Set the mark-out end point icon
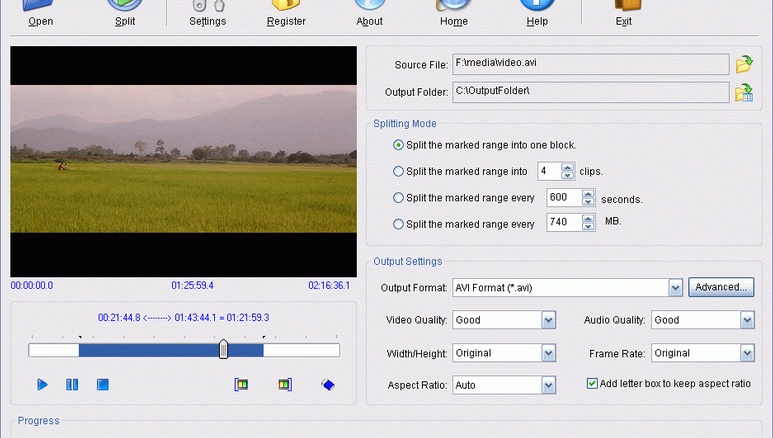 click(284, 384)
